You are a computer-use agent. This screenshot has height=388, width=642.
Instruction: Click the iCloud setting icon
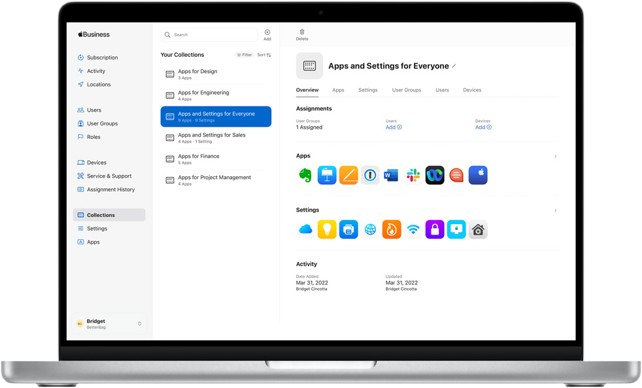[x=305, y=230]
